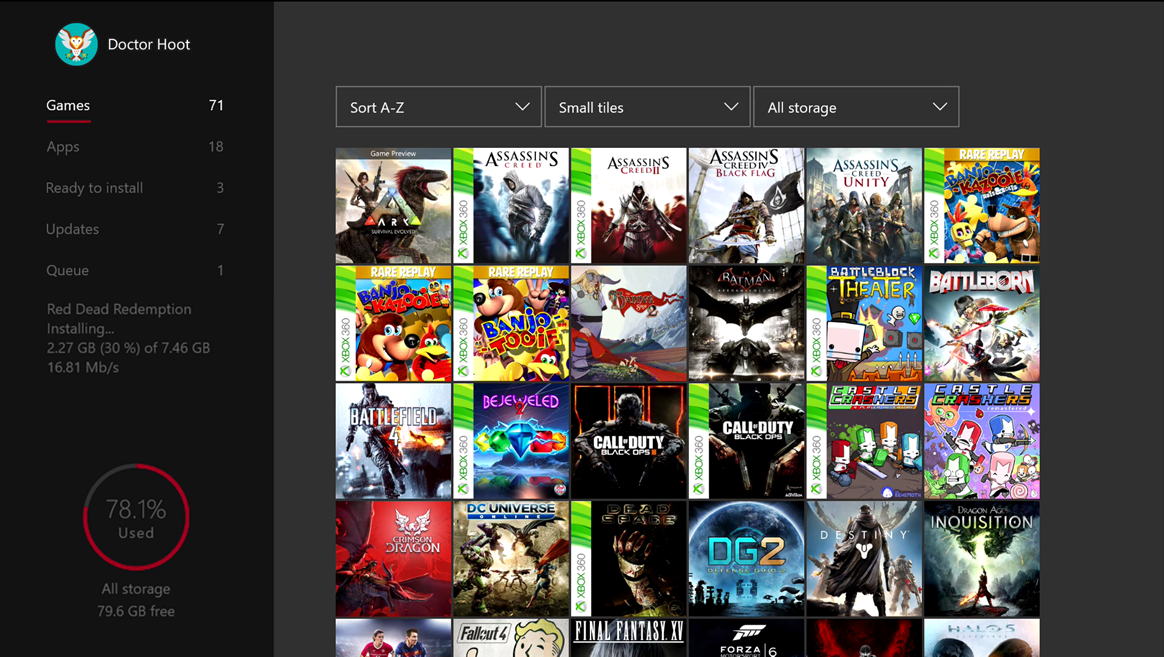Viewport: 1164px width, 657px height.
Task: Select the Banjo-Kazooie Rare Replay tile
Action: pos(393,323)
